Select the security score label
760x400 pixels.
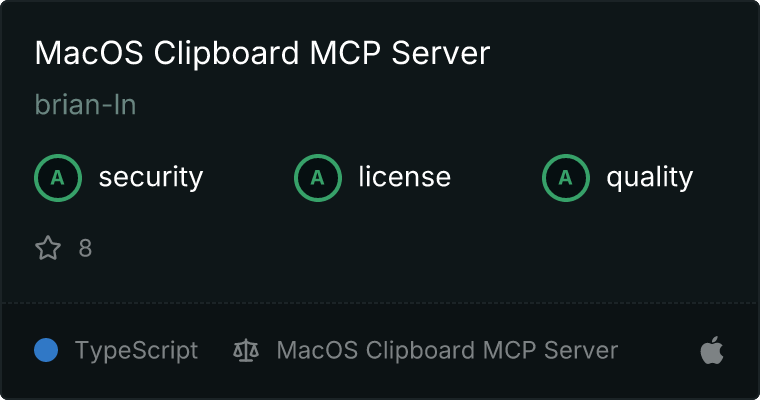click(151, 177)
